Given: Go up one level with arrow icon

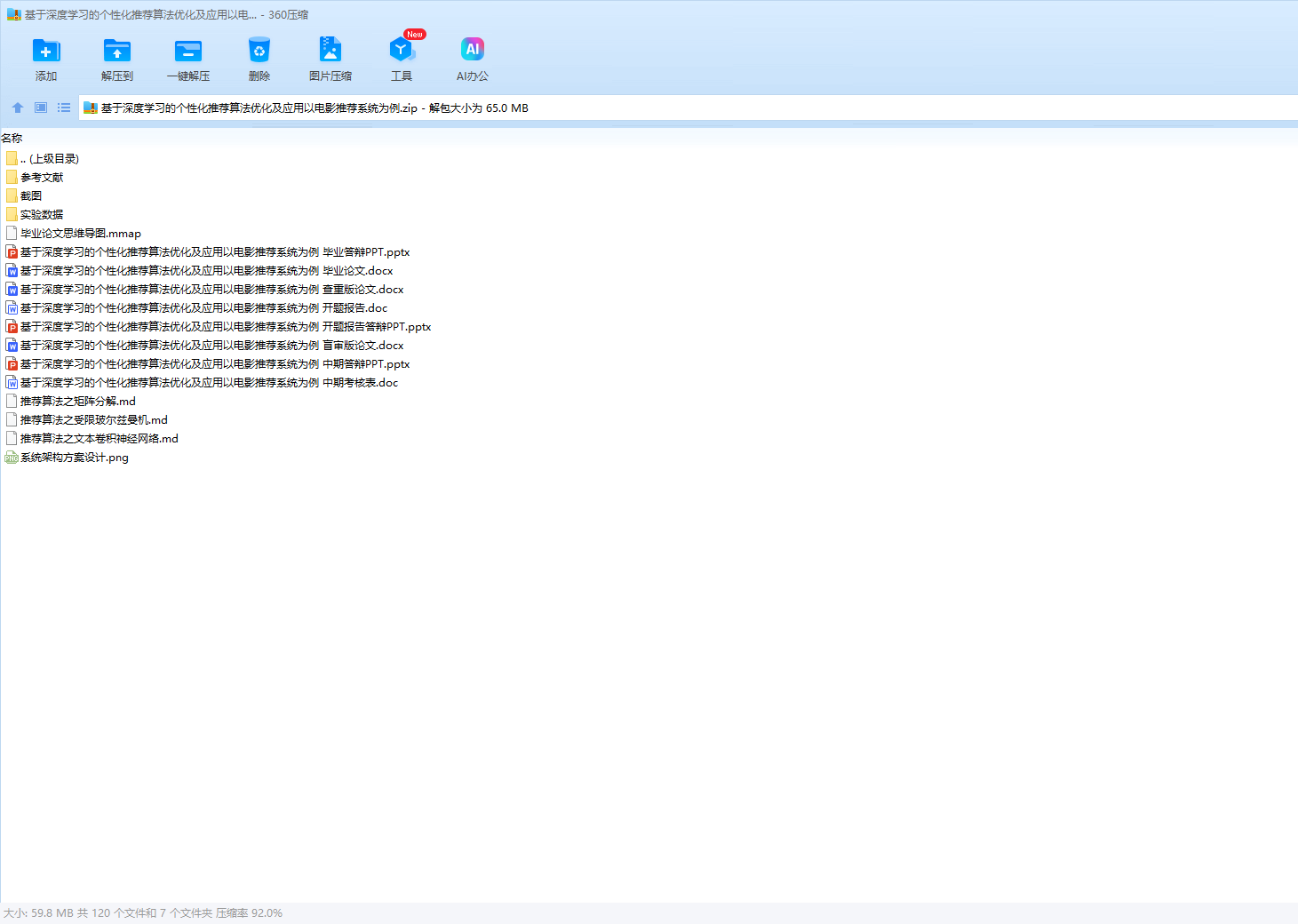Looking at the screenshot, I should [18, 108].
